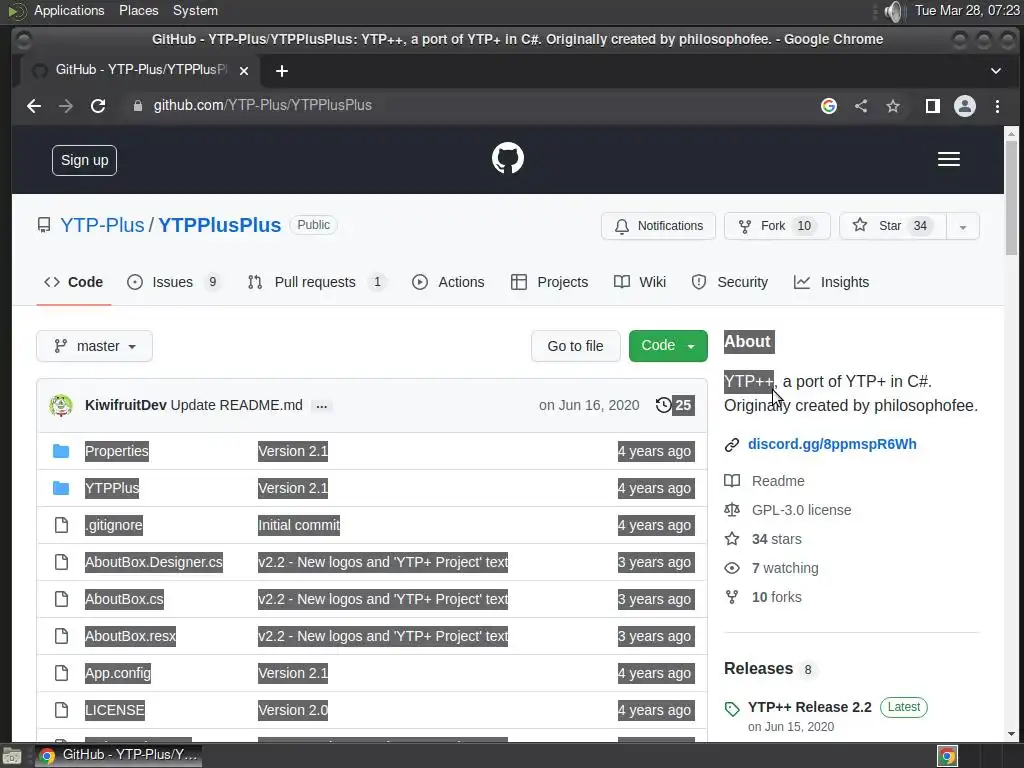The height and width of the screenshot is (768, 1024).
Task: Toggle Chrome side panel icon
Action: [933, 106]
